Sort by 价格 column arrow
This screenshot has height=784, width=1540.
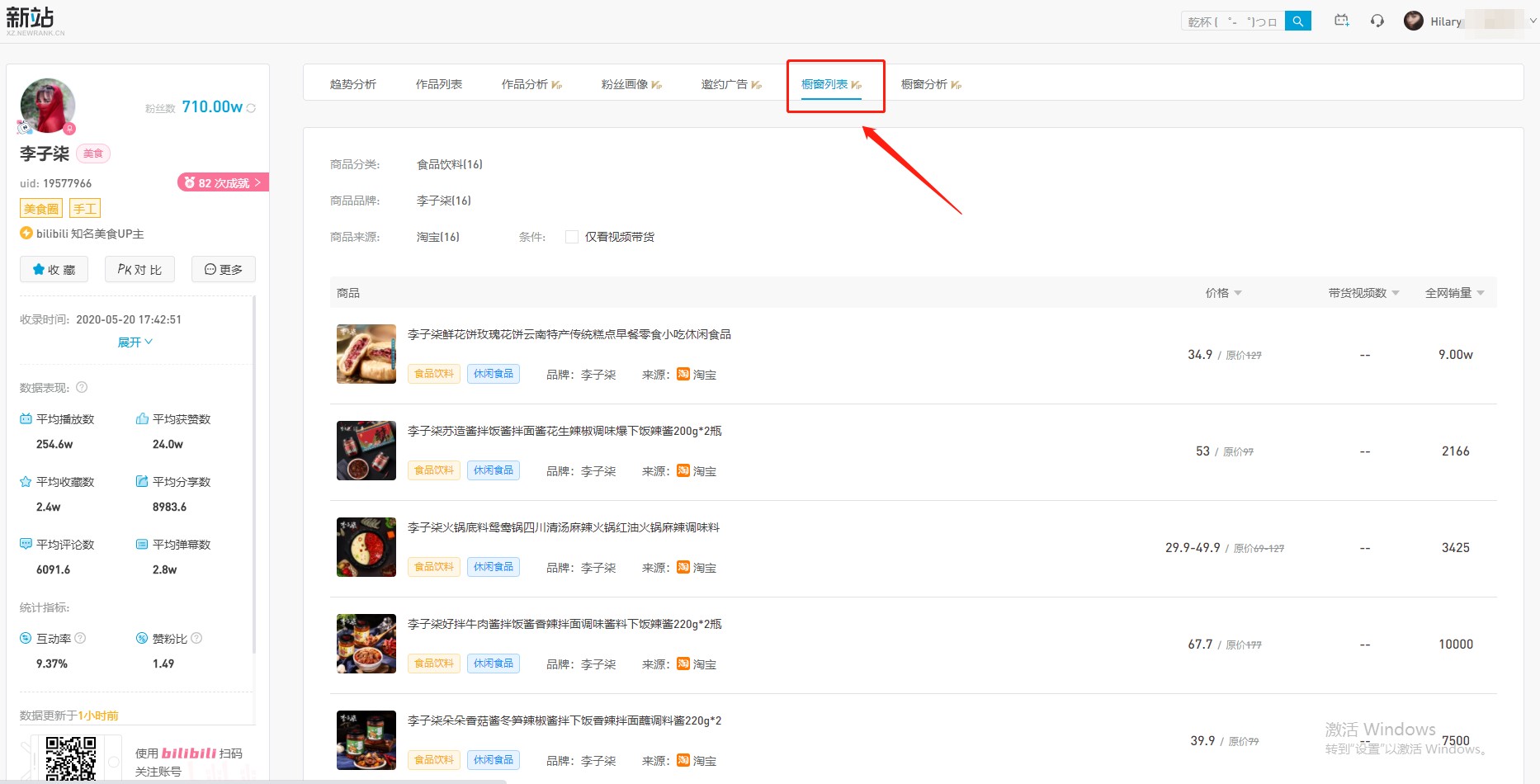click(x=1238, y=293)
